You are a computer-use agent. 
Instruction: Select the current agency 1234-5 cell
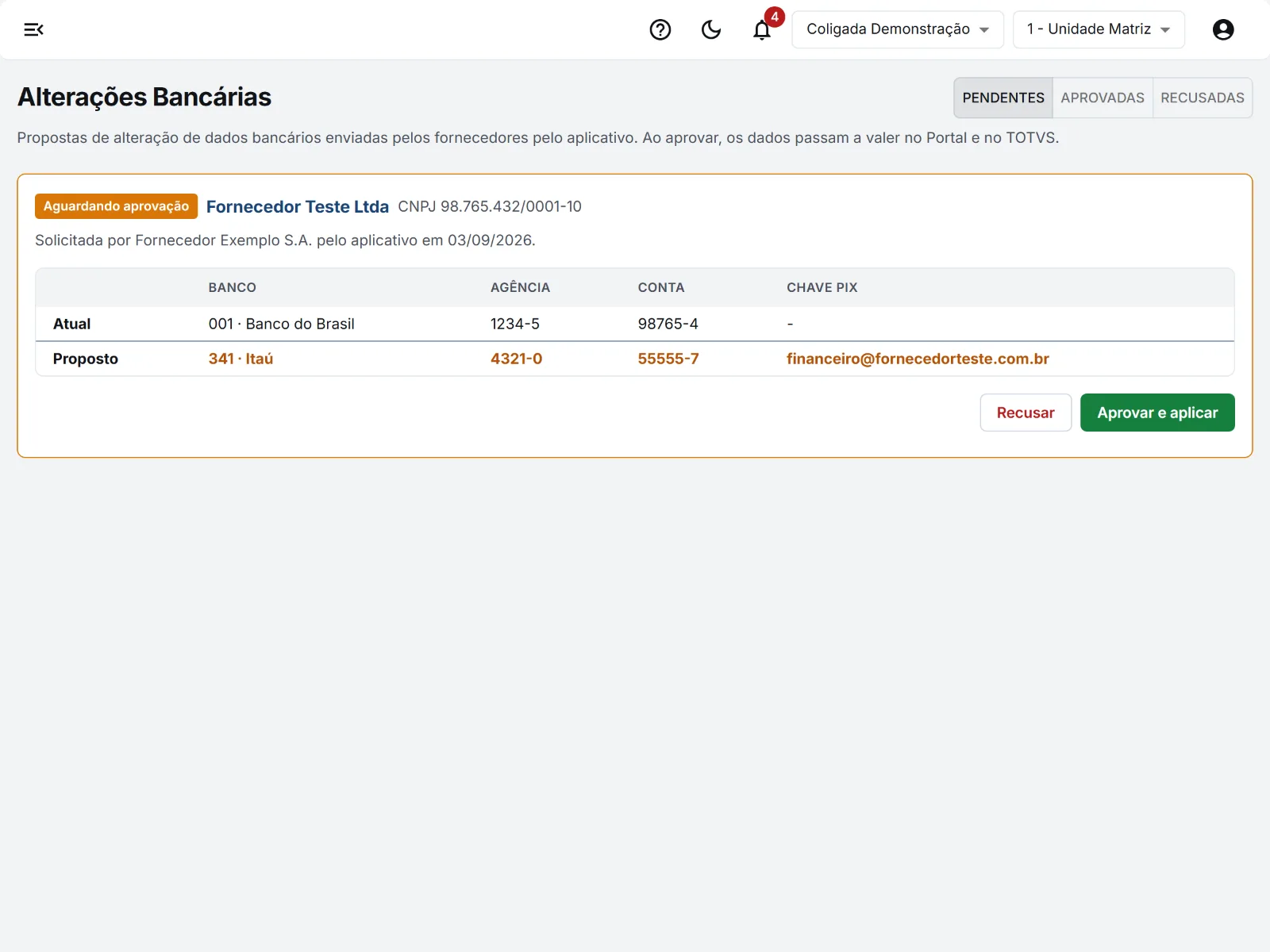click(x=515, y=324)
